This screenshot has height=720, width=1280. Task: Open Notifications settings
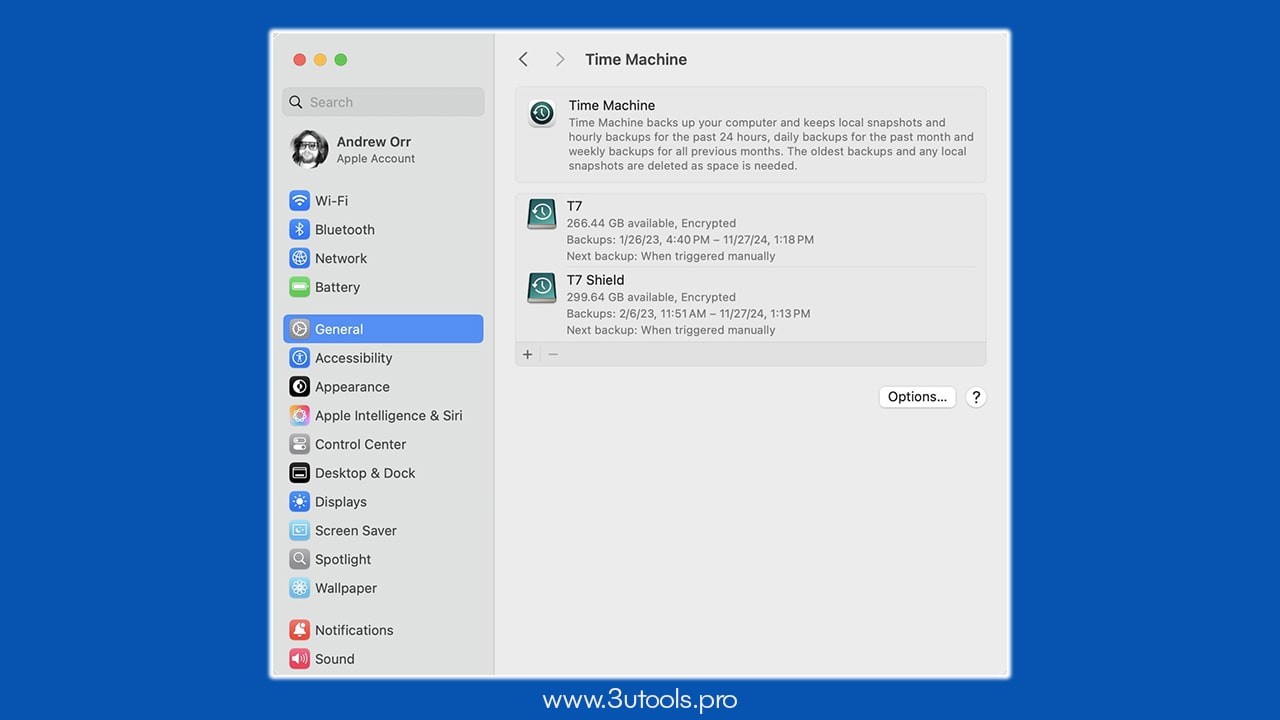point(353,630)
